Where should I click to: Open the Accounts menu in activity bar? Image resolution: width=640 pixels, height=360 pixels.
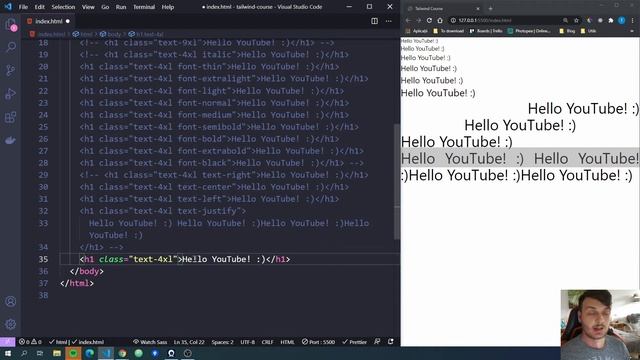click(x=11, y=302)
